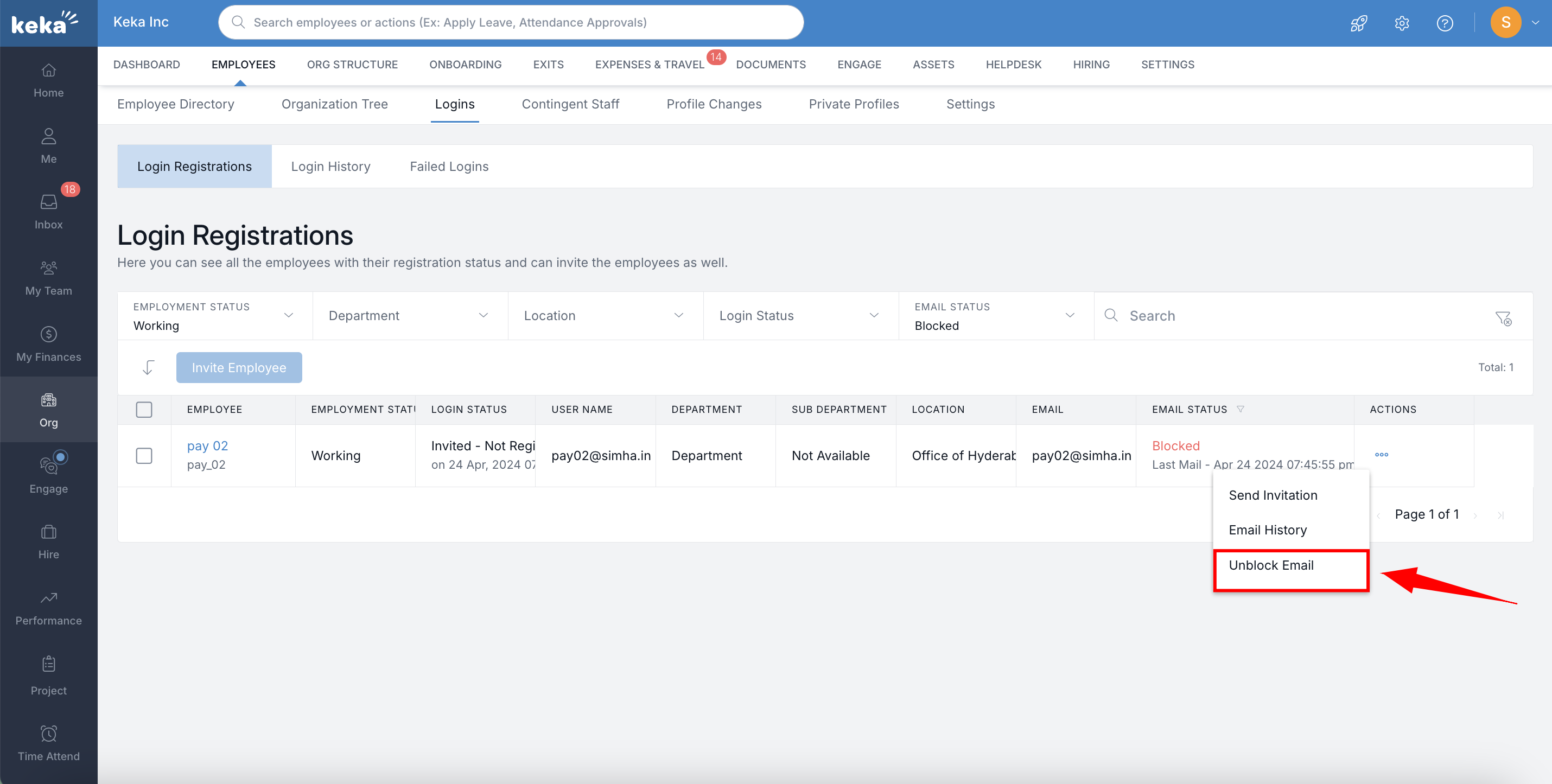1552x784 pixels.
Task: Expand the Email Status Blocked dropdown
Action: pyautogui.click(x=995, y=316)
